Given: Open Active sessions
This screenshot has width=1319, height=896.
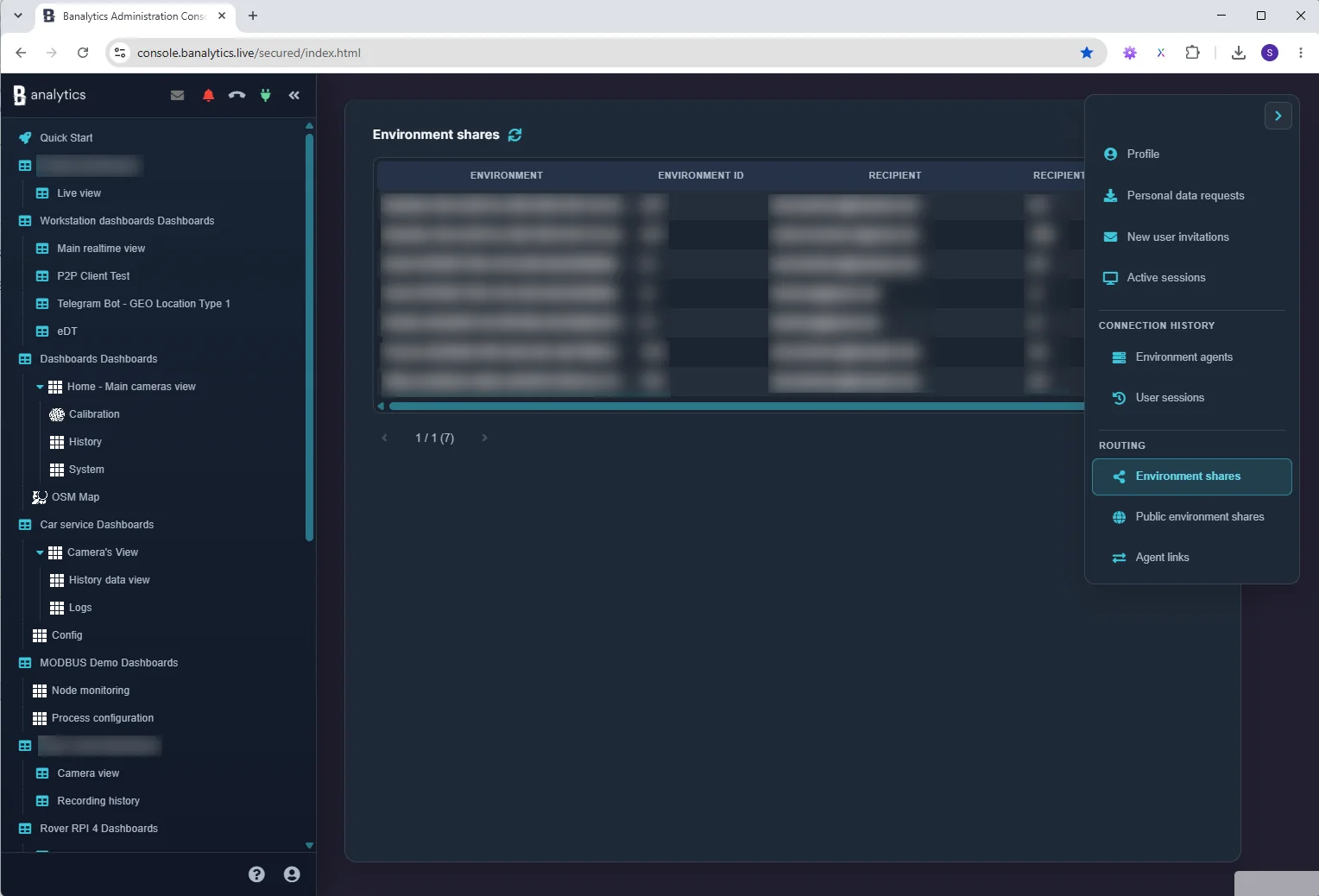Looking at the screenshot, I should [x=1191, y=277].
